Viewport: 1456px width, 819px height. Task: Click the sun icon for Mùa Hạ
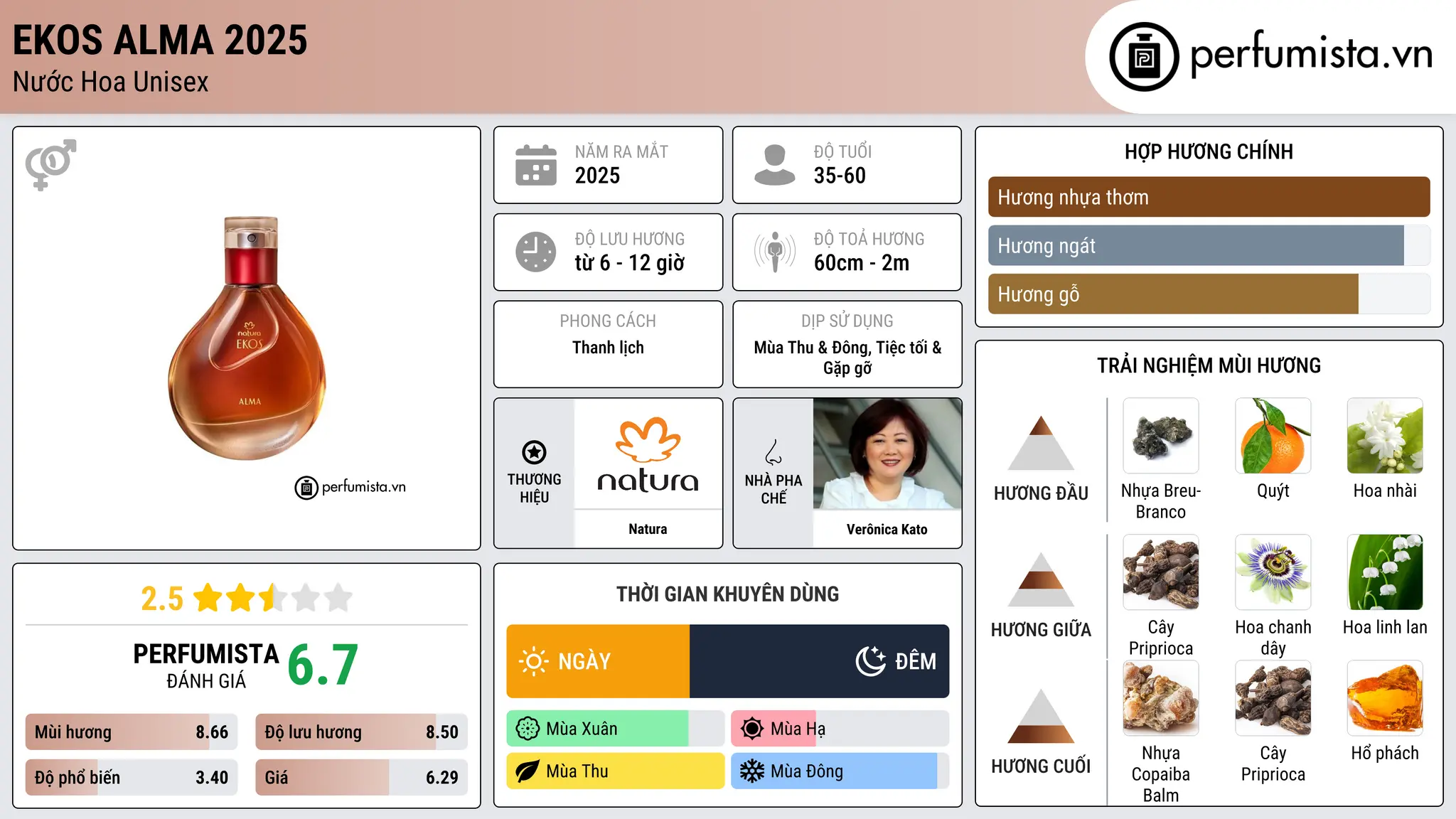pyautogui.click(x=752, y=729)
